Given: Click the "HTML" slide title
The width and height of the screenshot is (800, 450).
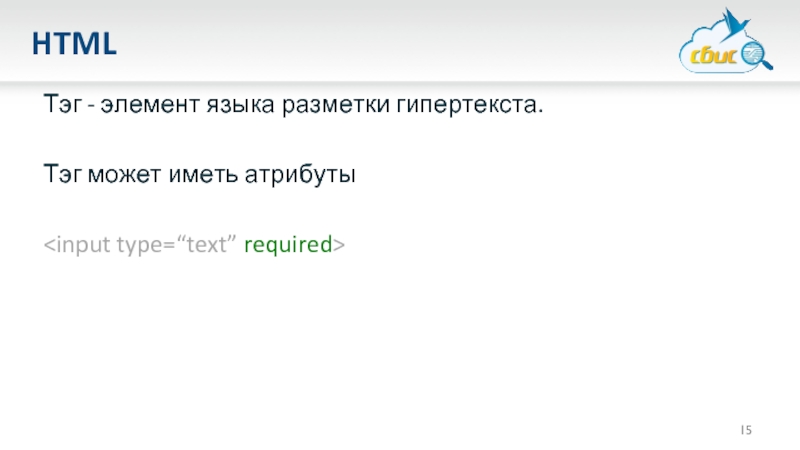Looking at the screenshot, I should pyautogui.click(x=74, y=43).
